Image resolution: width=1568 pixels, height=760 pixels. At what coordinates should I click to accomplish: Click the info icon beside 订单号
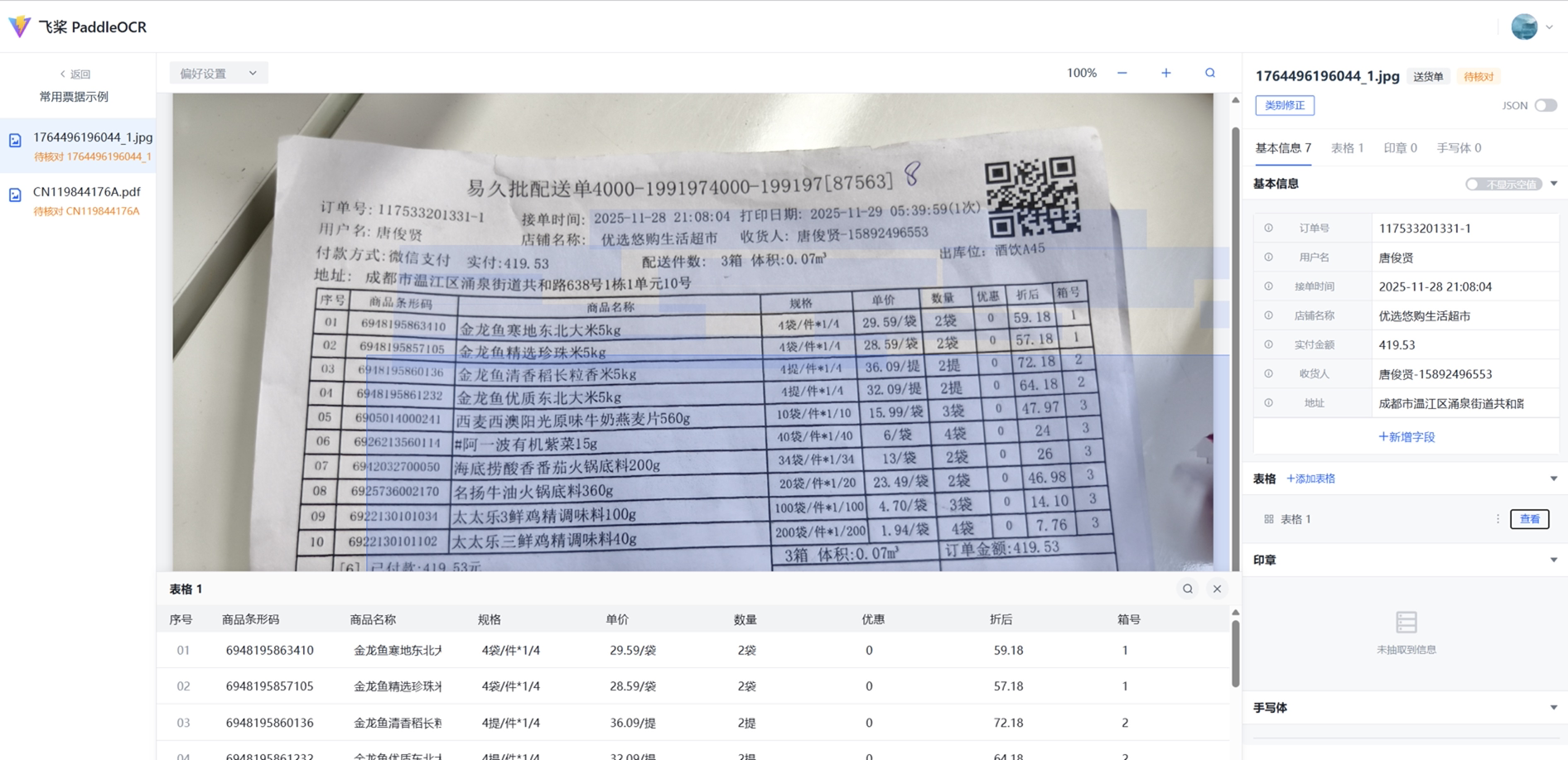pos(1268,228)
